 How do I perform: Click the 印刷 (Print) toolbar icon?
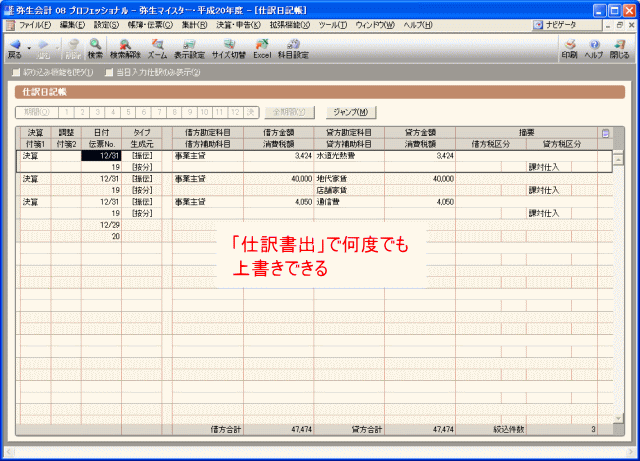pos(569,48)
